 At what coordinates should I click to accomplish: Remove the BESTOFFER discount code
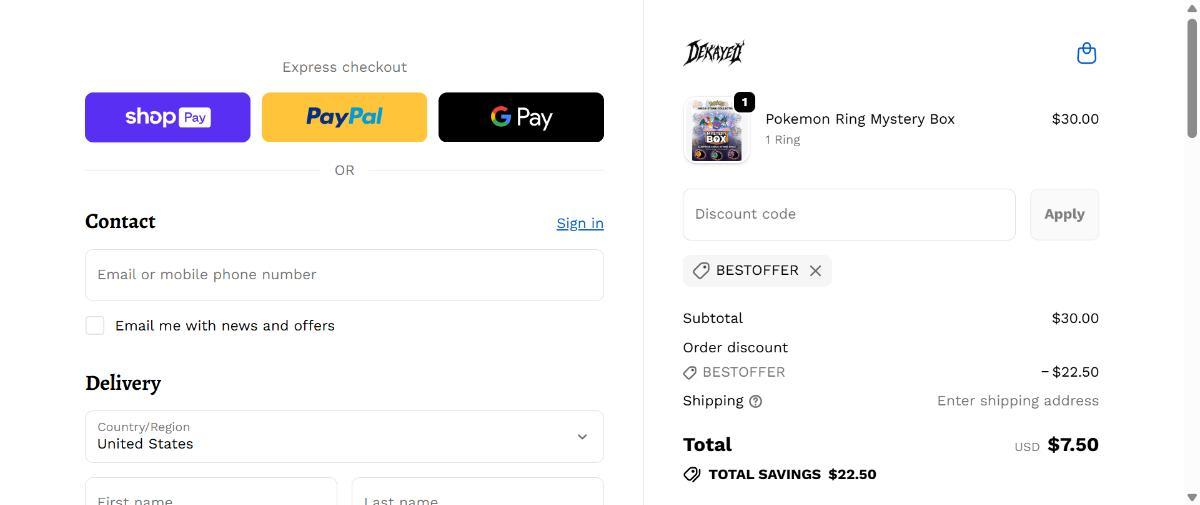[815, 271]
